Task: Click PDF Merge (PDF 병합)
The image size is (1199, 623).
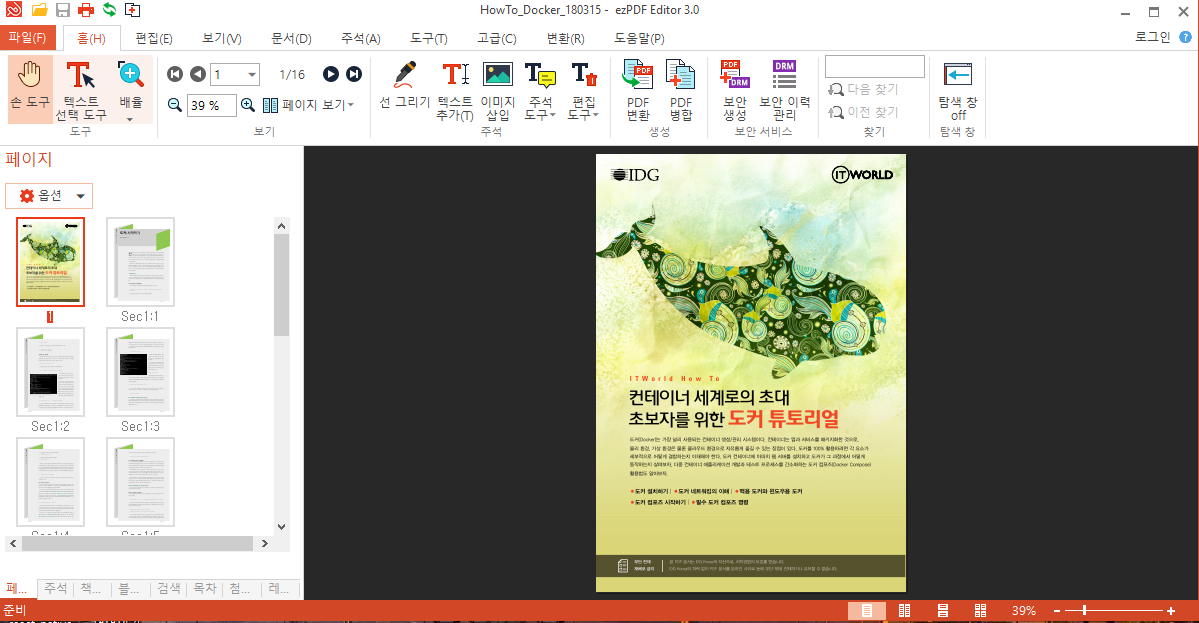Action: pyautogui.click(x=681, y=90)
